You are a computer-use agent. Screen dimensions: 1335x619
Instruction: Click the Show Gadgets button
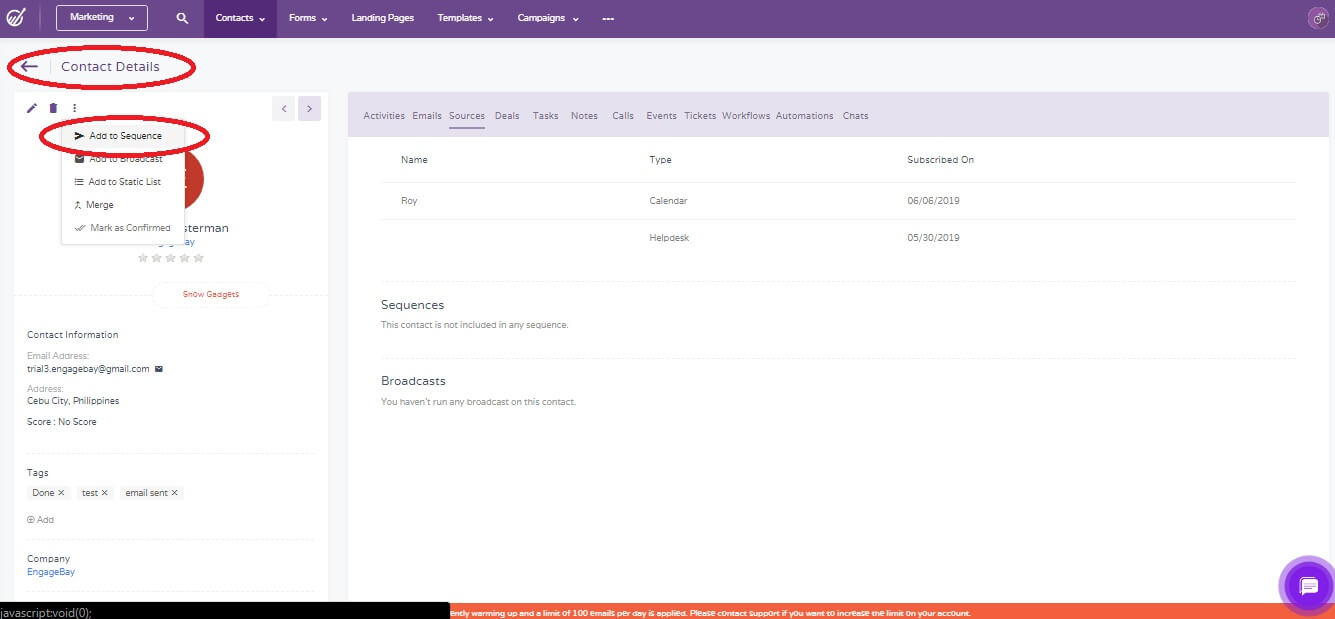(210, 294)
